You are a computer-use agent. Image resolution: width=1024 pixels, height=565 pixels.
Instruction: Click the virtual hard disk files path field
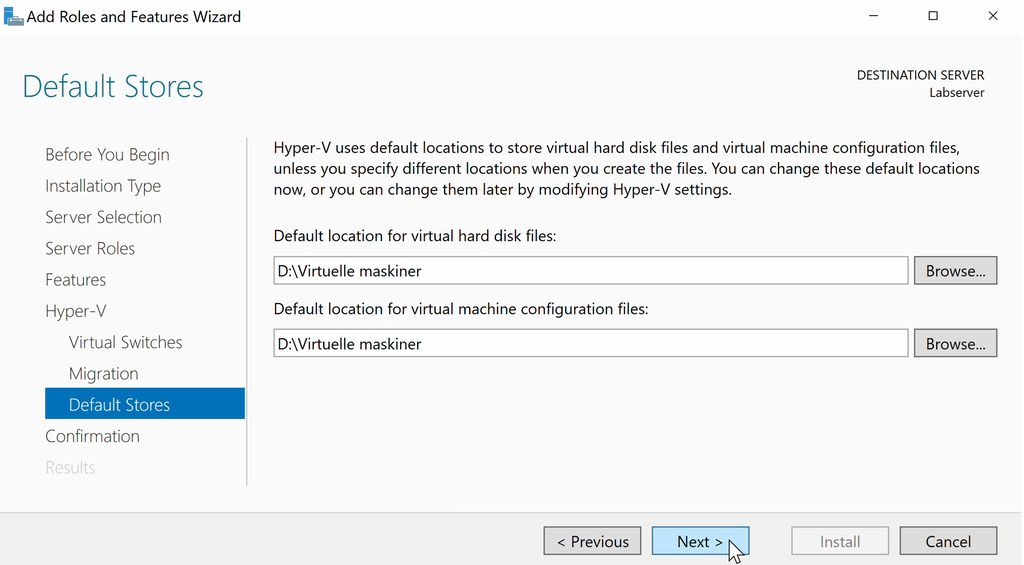(x=590, y=271)
